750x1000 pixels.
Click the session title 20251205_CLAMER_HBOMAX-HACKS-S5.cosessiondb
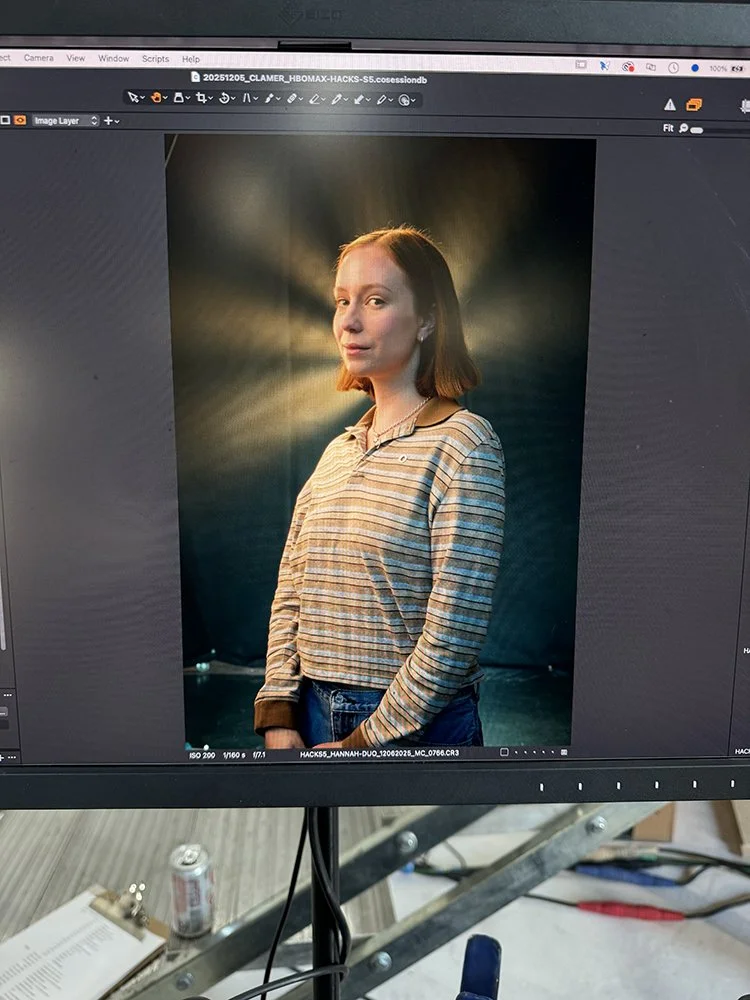[x=315, y=78]
